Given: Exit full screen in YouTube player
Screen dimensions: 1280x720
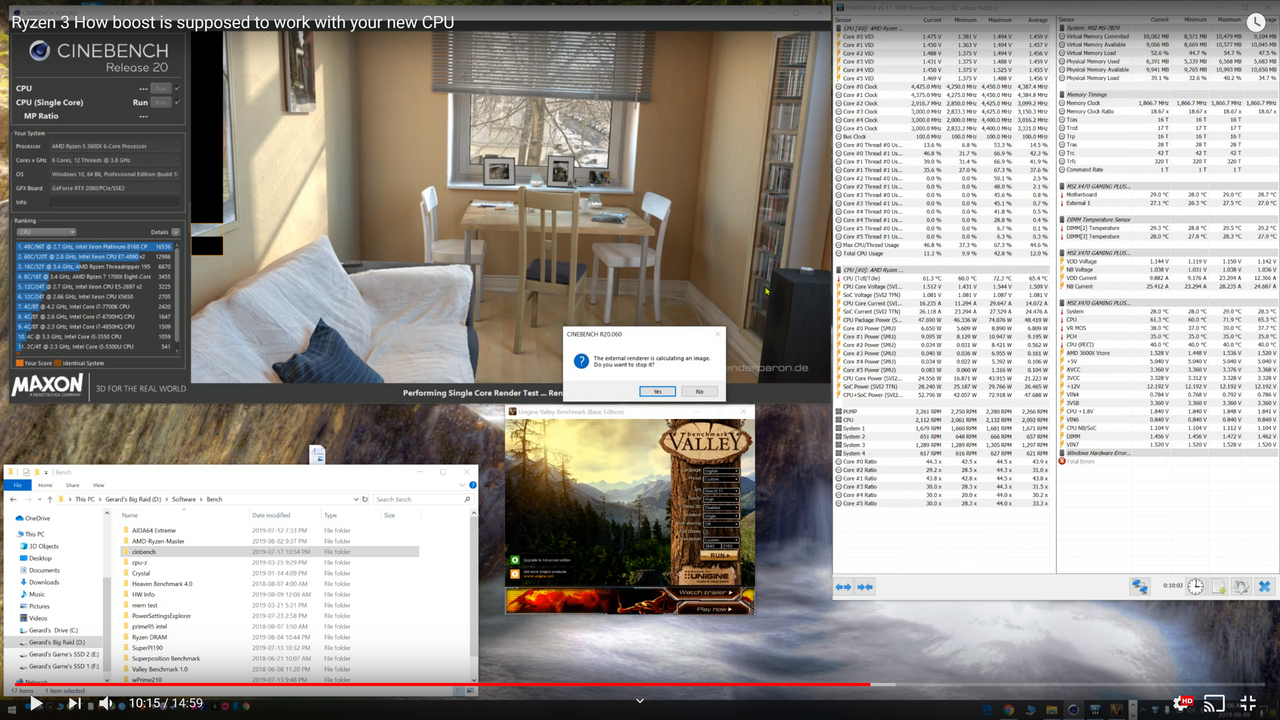Looking at the screenshot, I should 1247,703.
